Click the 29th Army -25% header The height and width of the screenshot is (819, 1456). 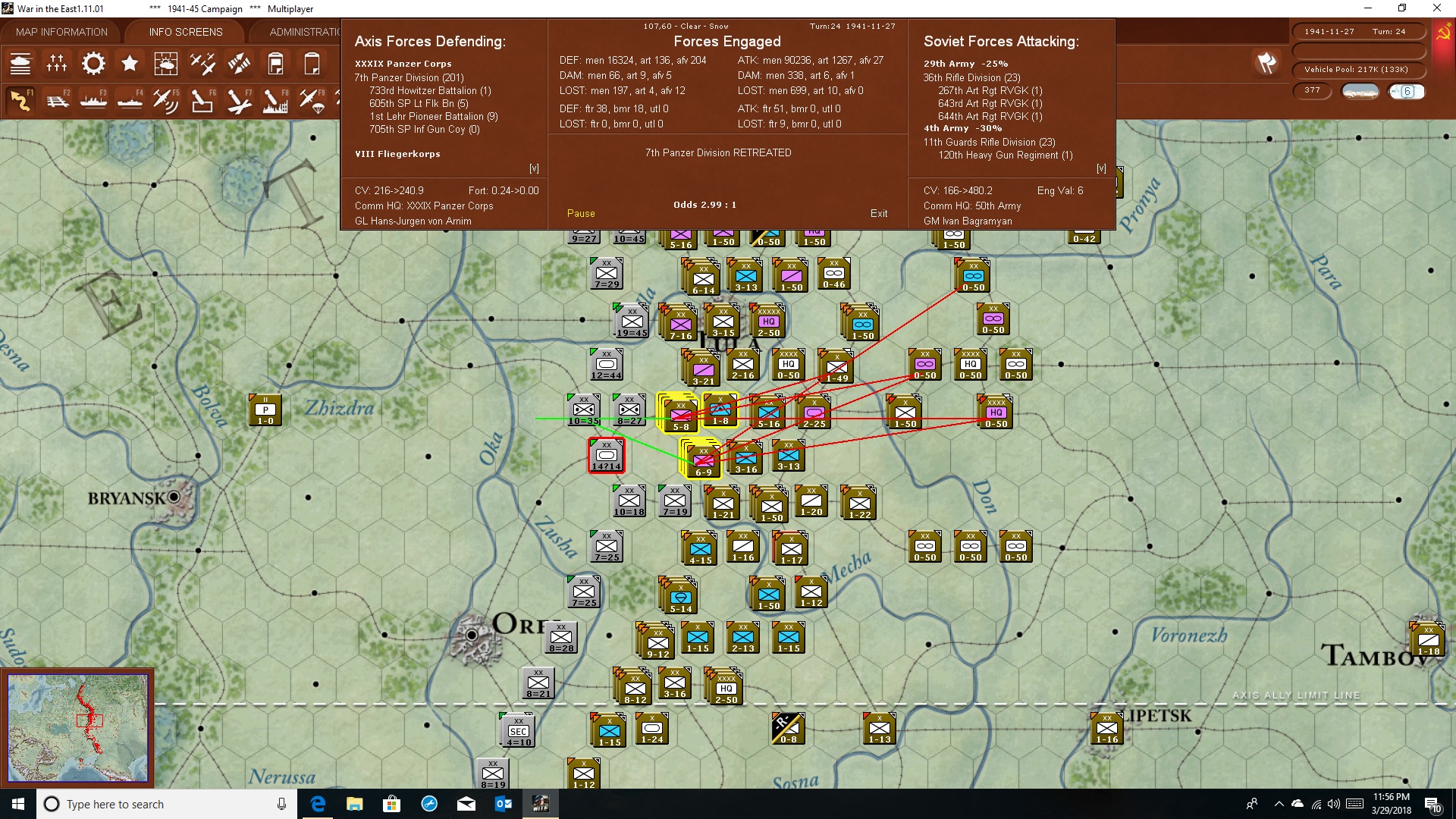point(965,64)
